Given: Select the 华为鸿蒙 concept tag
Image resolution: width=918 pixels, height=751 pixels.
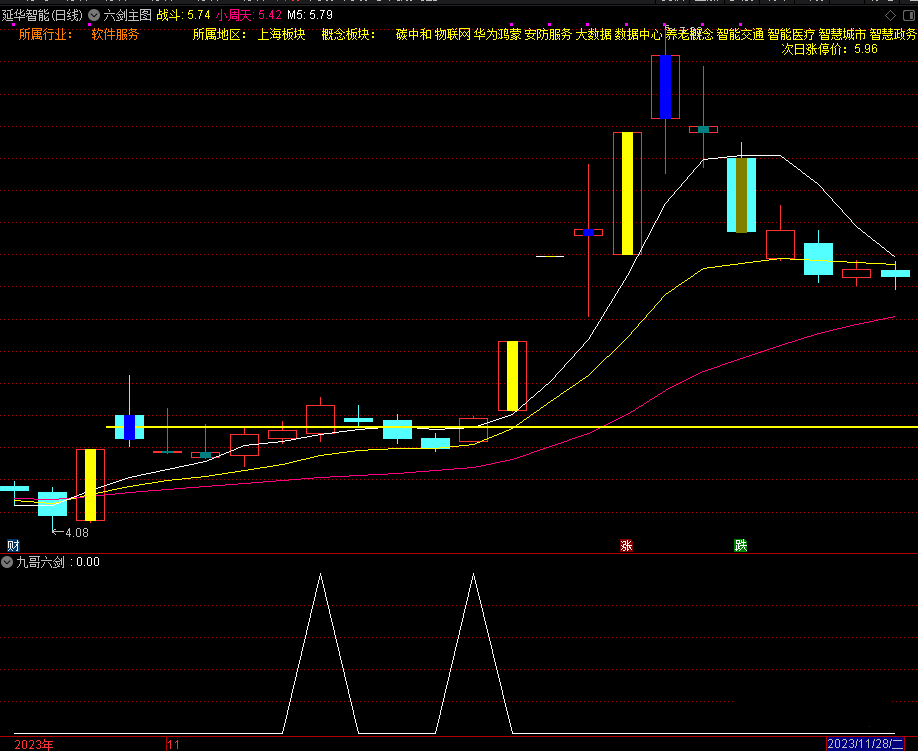Looking at the screenshot, I should pyautogui.click(x=497, y=34).
